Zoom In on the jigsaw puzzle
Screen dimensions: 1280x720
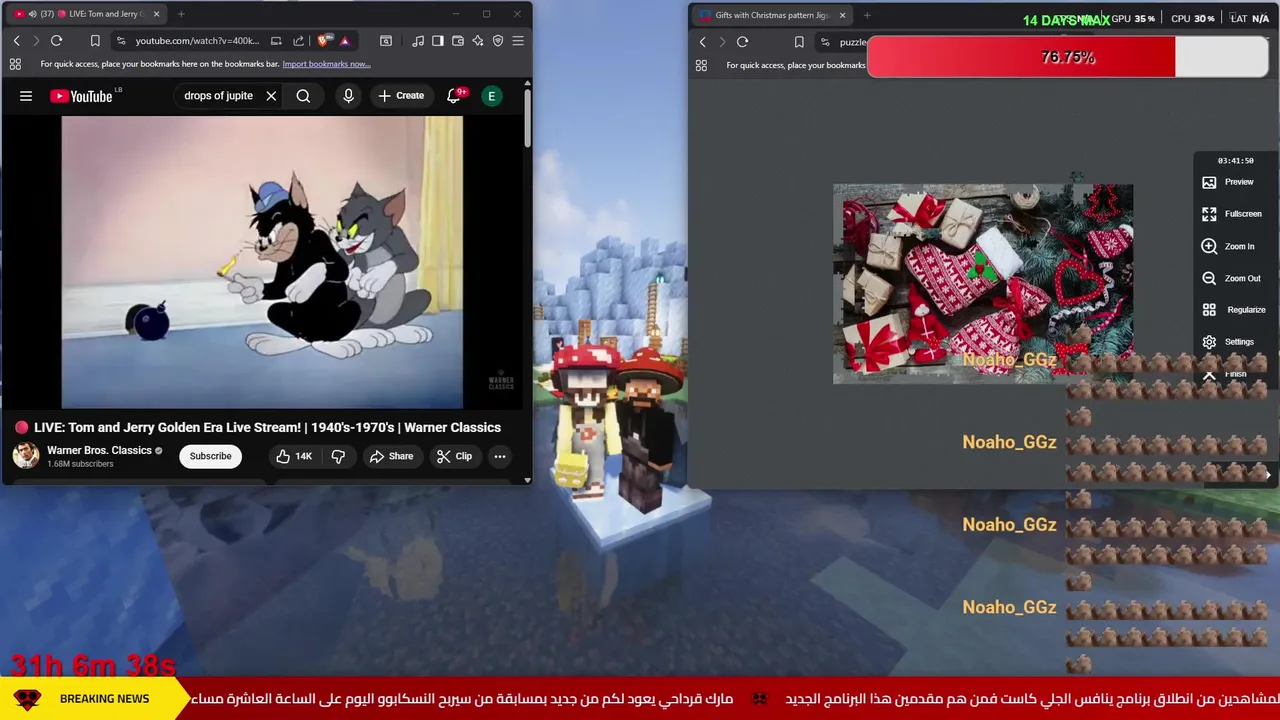coord(1228,246)
